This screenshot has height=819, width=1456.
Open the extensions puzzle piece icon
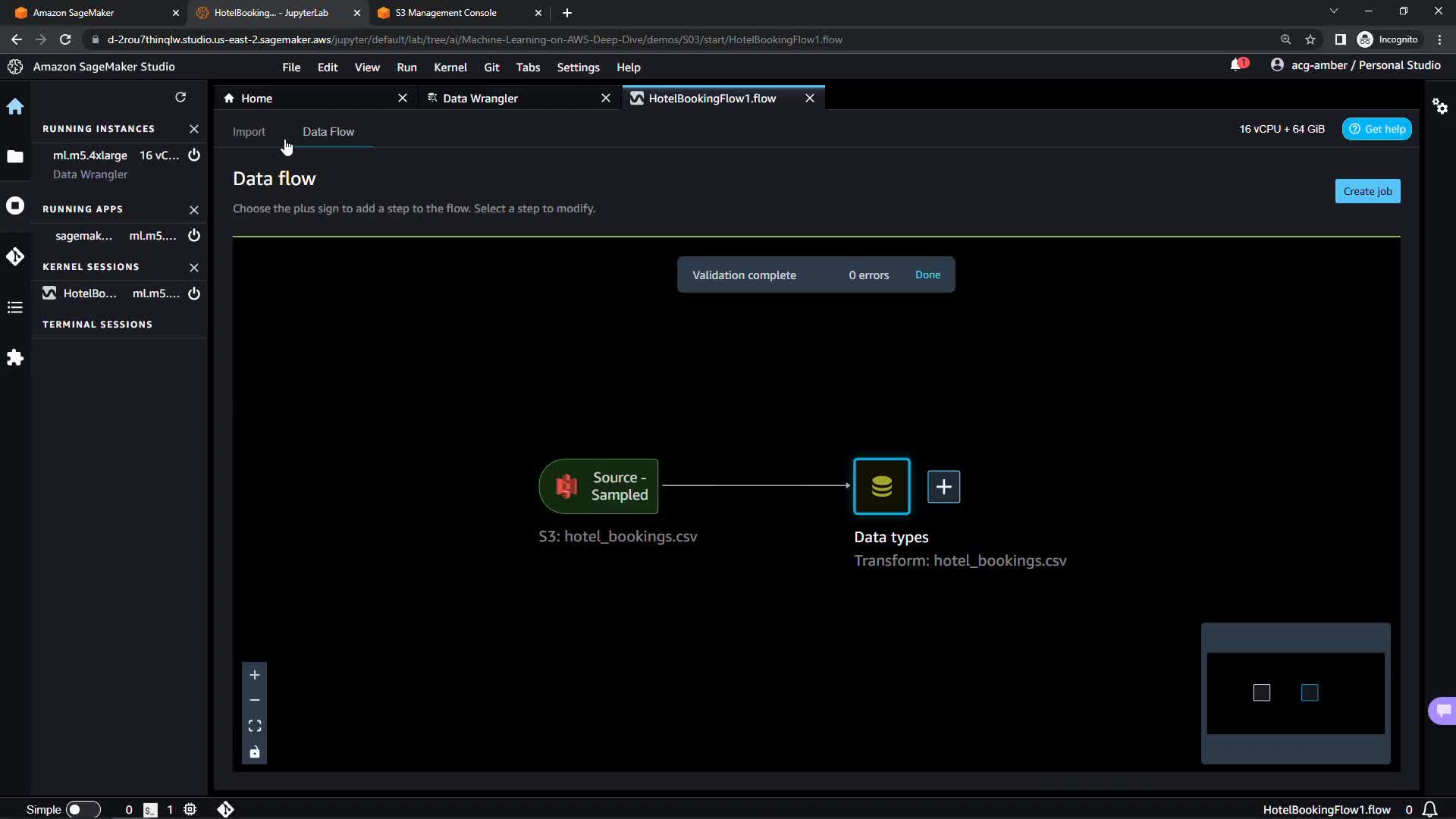[15, 358]
